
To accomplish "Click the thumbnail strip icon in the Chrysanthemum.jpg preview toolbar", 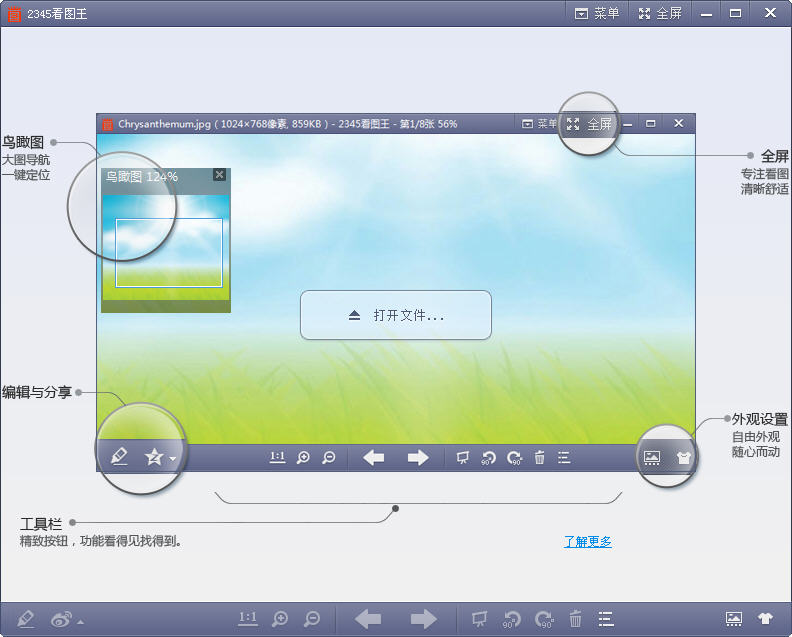I will [x=652, y=458].
